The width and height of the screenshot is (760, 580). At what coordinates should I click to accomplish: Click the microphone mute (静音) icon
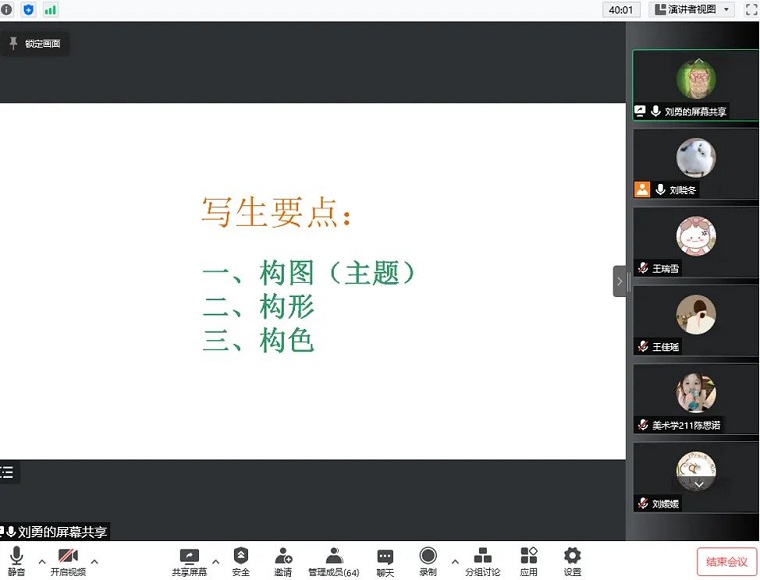(16, 558)
